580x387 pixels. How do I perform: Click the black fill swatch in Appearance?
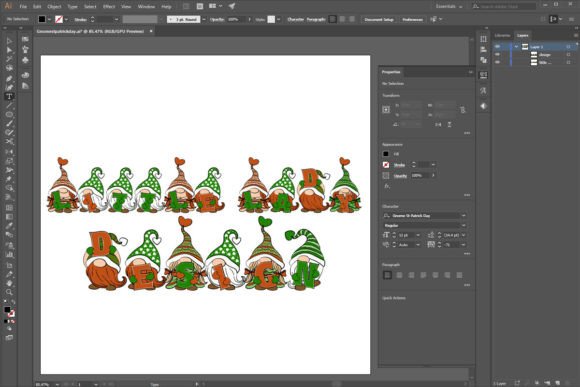(x=386, y=154)
